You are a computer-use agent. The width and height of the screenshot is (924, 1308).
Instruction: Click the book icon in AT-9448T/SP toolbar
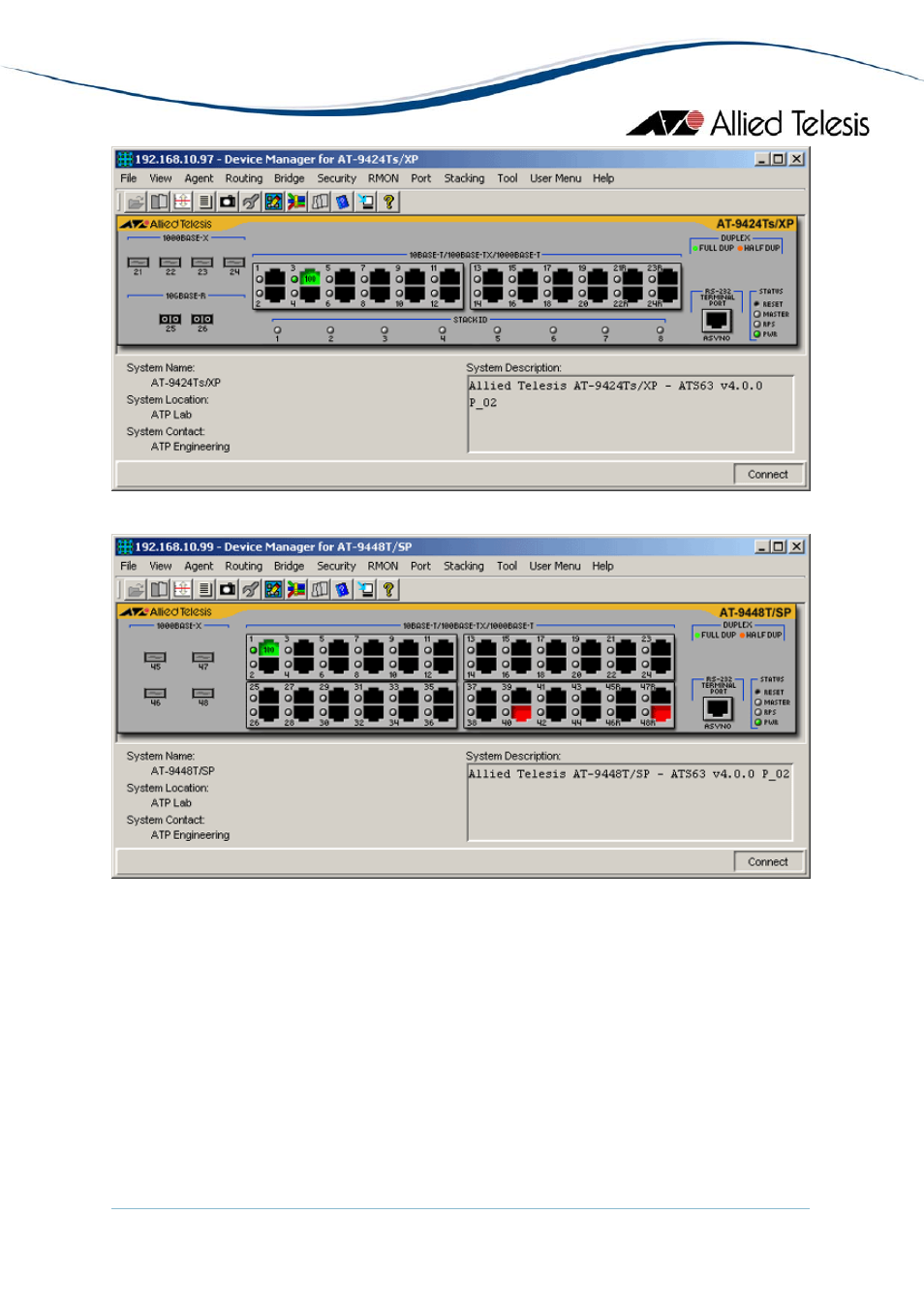pyautogui.click(x=159, y=589)
